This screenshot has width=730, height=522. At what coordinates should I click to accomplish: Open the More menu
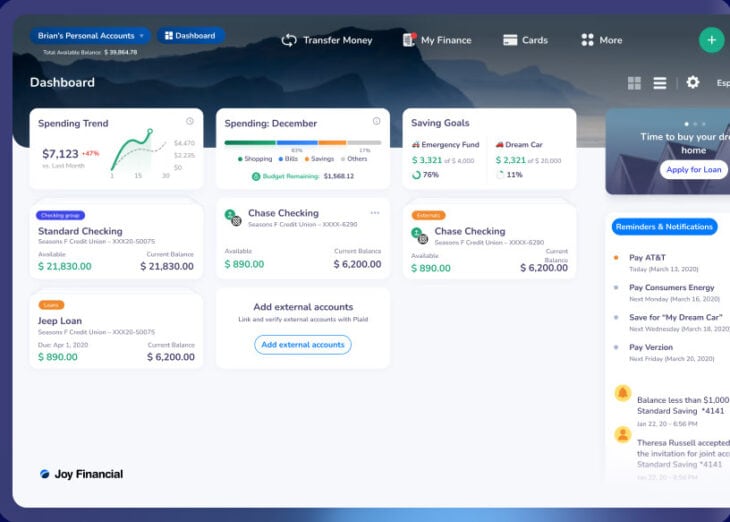pos(601,40)
